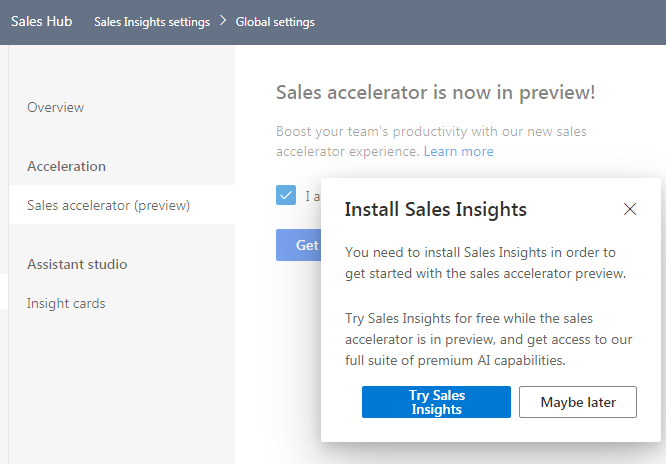Click the Assistant studio section heading

[x=77, y=264]
